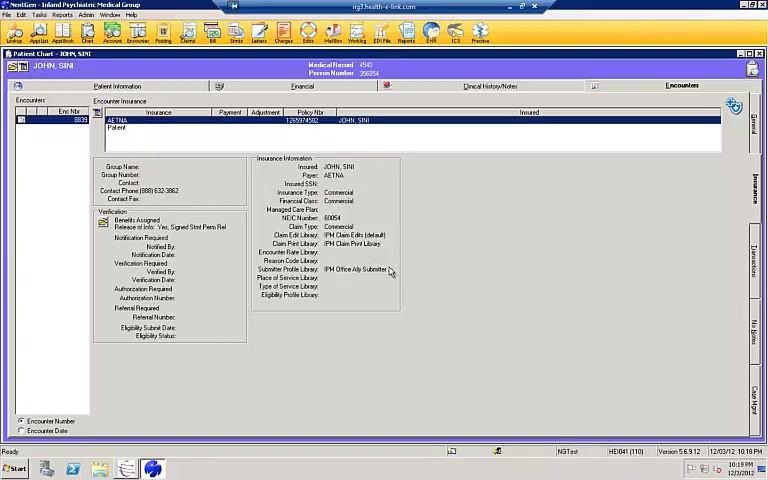The height and width of the screenshot is (480, 768).
Task: Open the Transactions side tab
Action: click(754, 261)
